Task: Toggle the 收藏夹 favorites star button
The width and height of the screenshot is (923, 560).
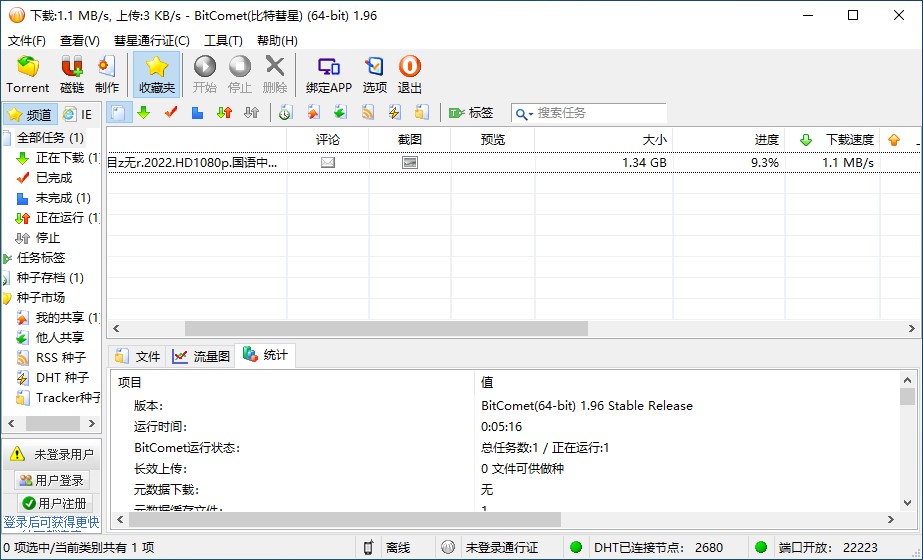Action: [157, 74]
